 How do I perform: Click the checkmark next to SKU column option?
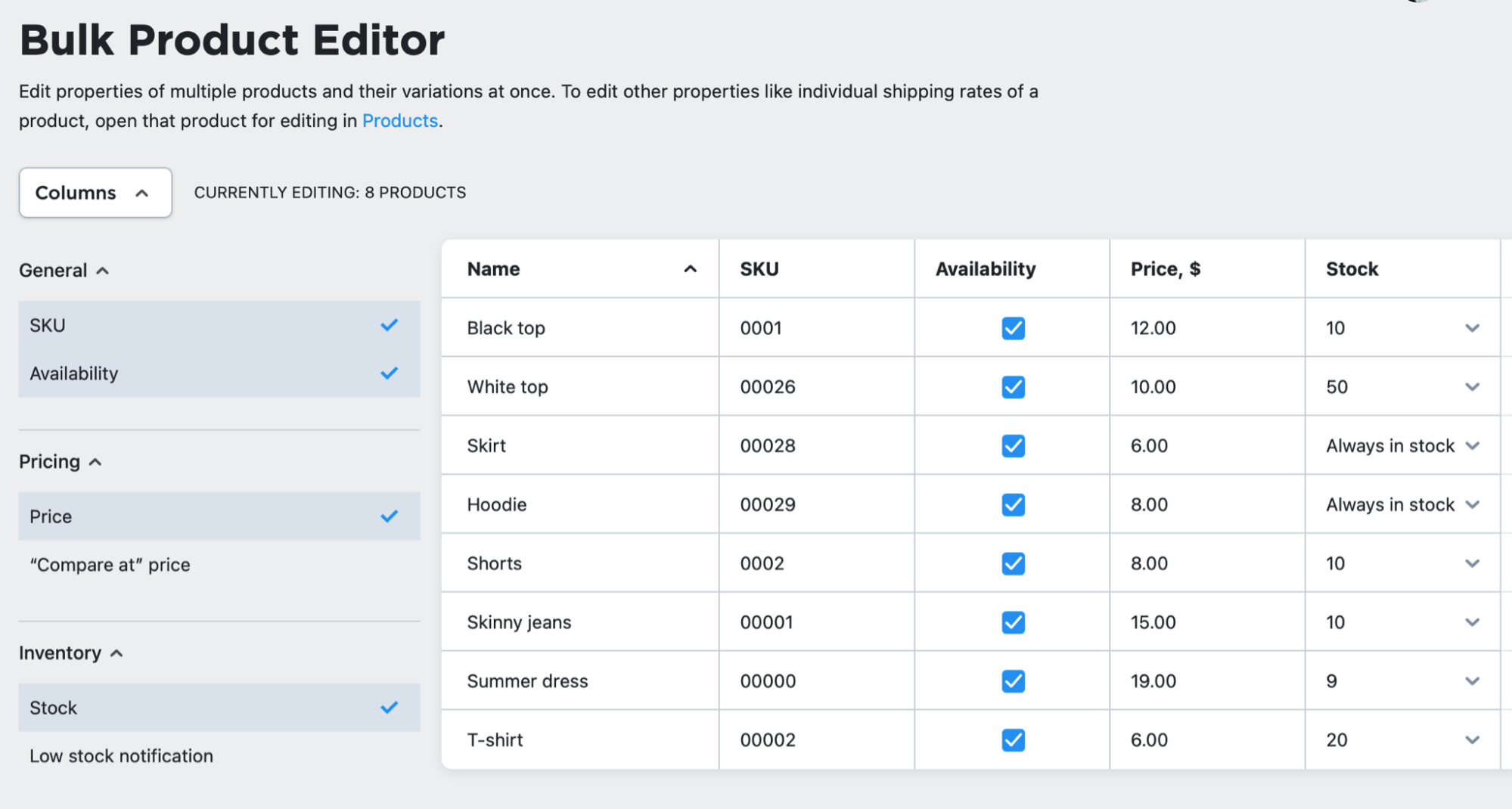389,325
